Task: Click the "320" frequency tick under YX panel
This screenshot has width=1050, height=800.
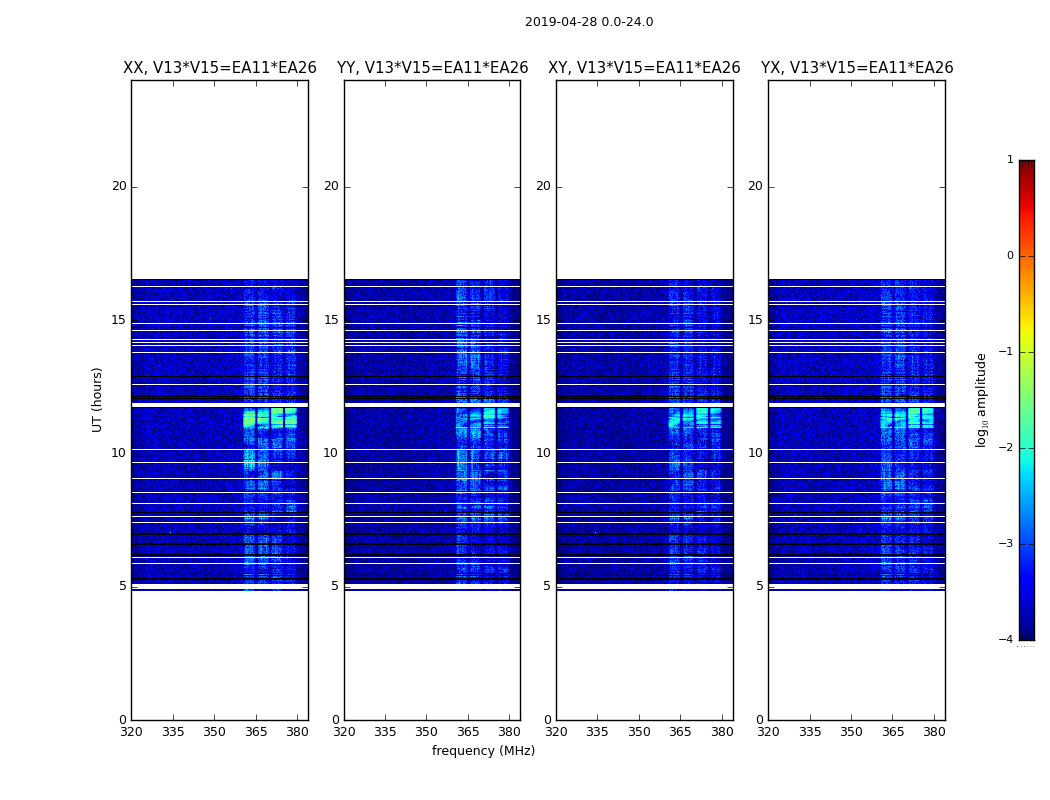Action: (x=768, y=732)
